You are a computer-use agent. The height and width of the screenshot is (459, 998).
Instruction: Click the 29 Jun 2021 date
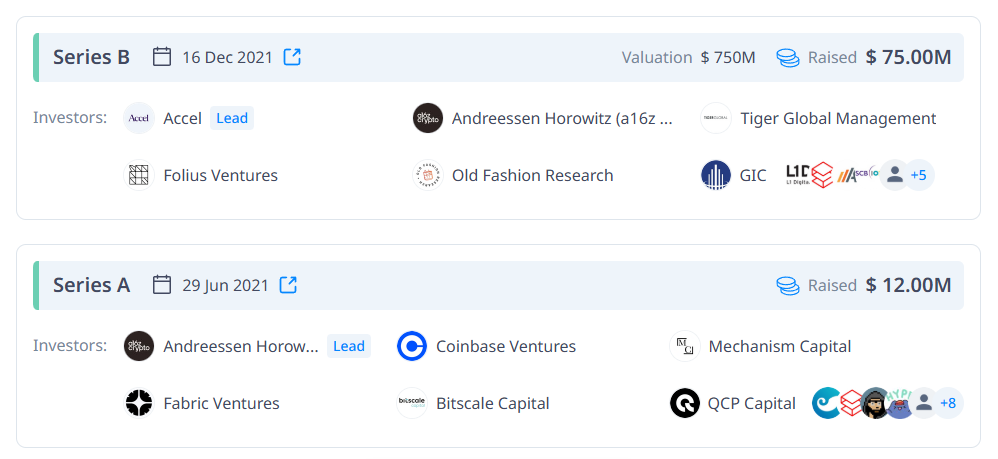coord(226,285)
